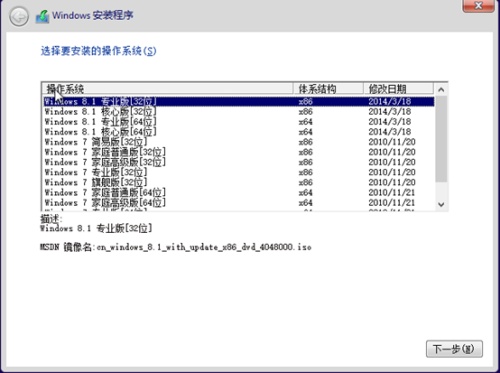Select Windows 7 家庭高级版[32位] row
Image resolution: width=500 pixels, height=373 pixels.
click(239, 162)
